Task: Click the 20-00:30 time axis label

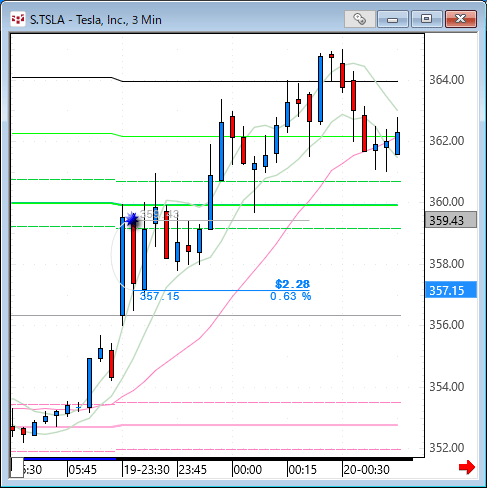Action: pos(367,470)
